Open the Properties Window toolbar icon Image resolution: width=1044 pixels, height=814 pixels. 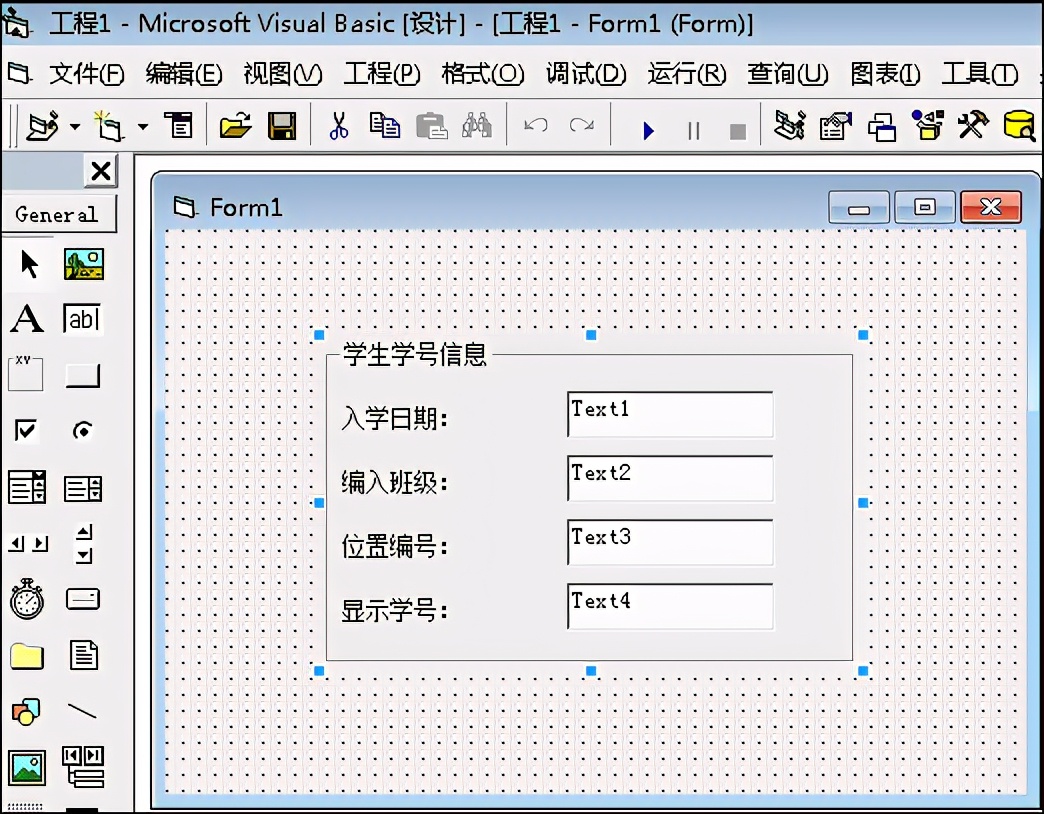tap(836, 125)
